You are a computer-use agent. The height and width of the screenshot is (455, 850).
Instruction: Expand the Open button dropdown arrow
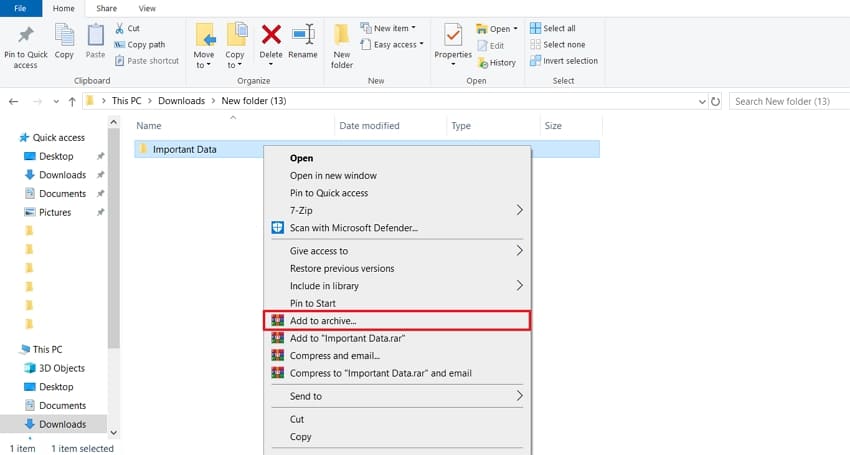(515, 29)
